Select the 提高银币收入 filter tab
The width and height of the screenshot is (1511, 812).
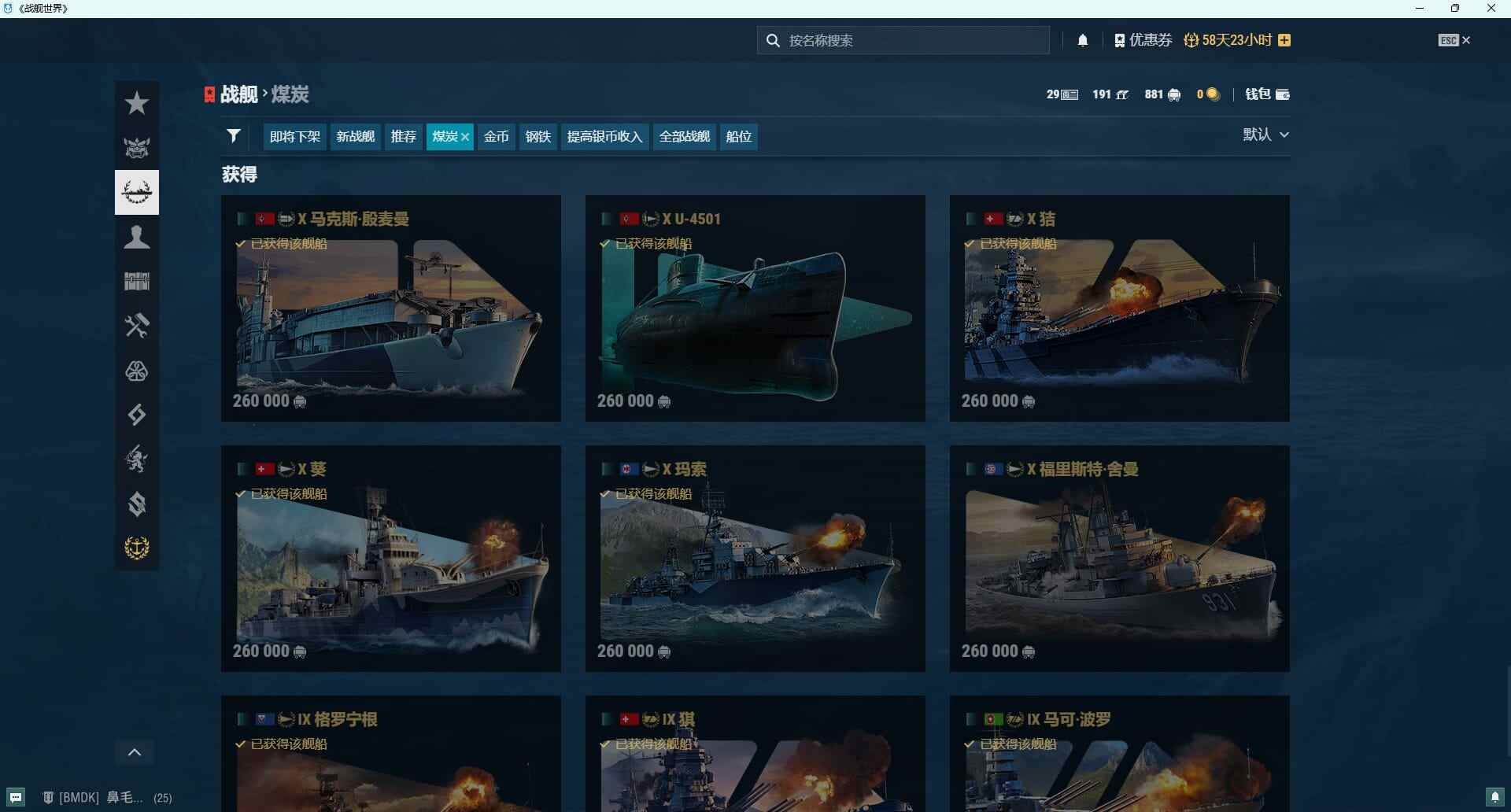click(605, 137)
